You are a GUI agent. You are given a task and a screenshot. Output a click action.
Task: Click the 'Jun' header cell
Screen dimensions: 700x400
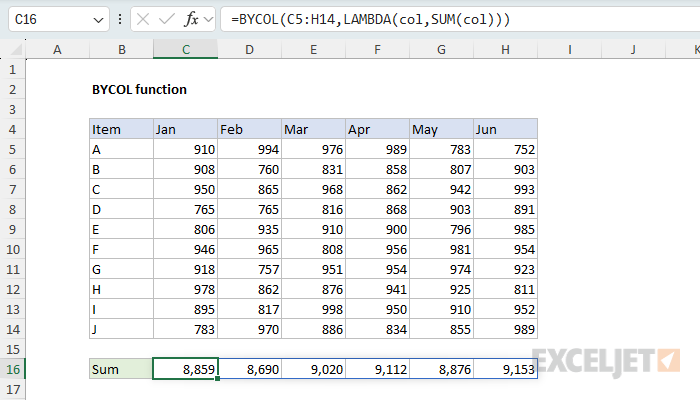[505, 129]
